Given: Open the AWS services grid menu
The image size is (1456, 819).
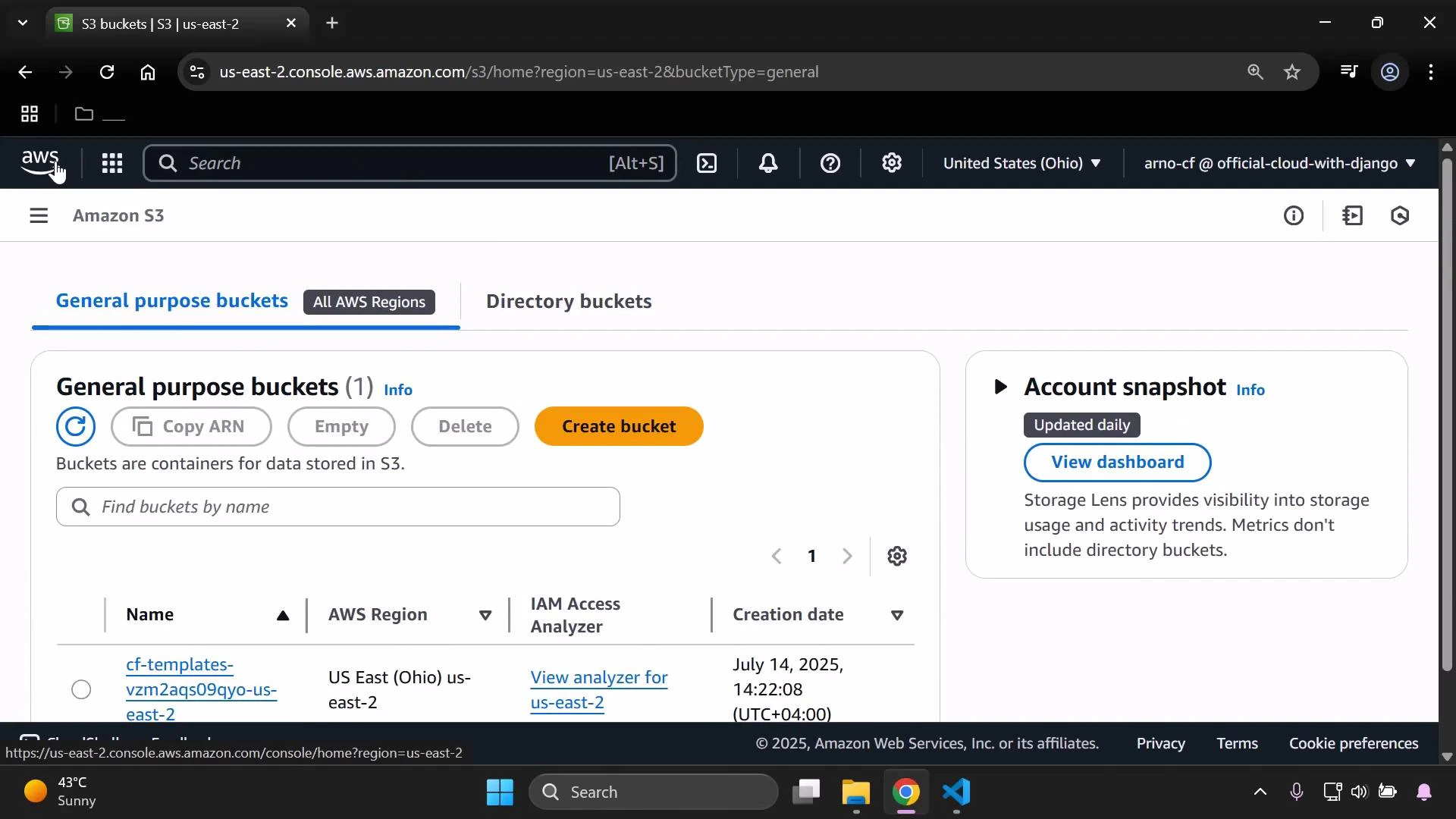Looking at the screenshot, I should [111, 163].
